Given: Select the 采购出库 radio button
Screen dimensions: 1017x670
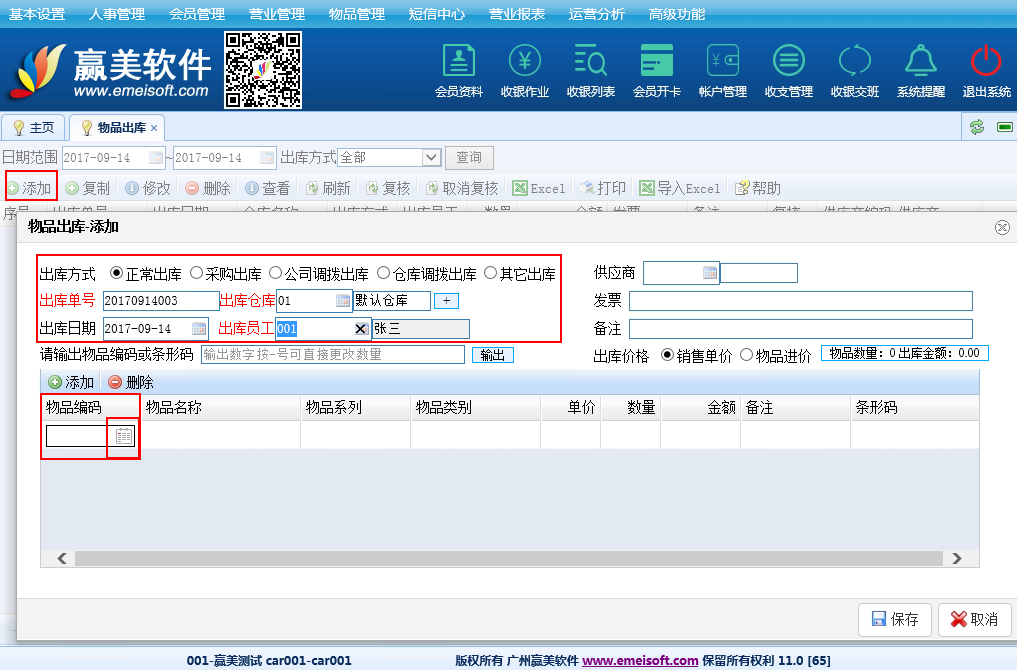Looking at the screenshot, I should point(196,273).
